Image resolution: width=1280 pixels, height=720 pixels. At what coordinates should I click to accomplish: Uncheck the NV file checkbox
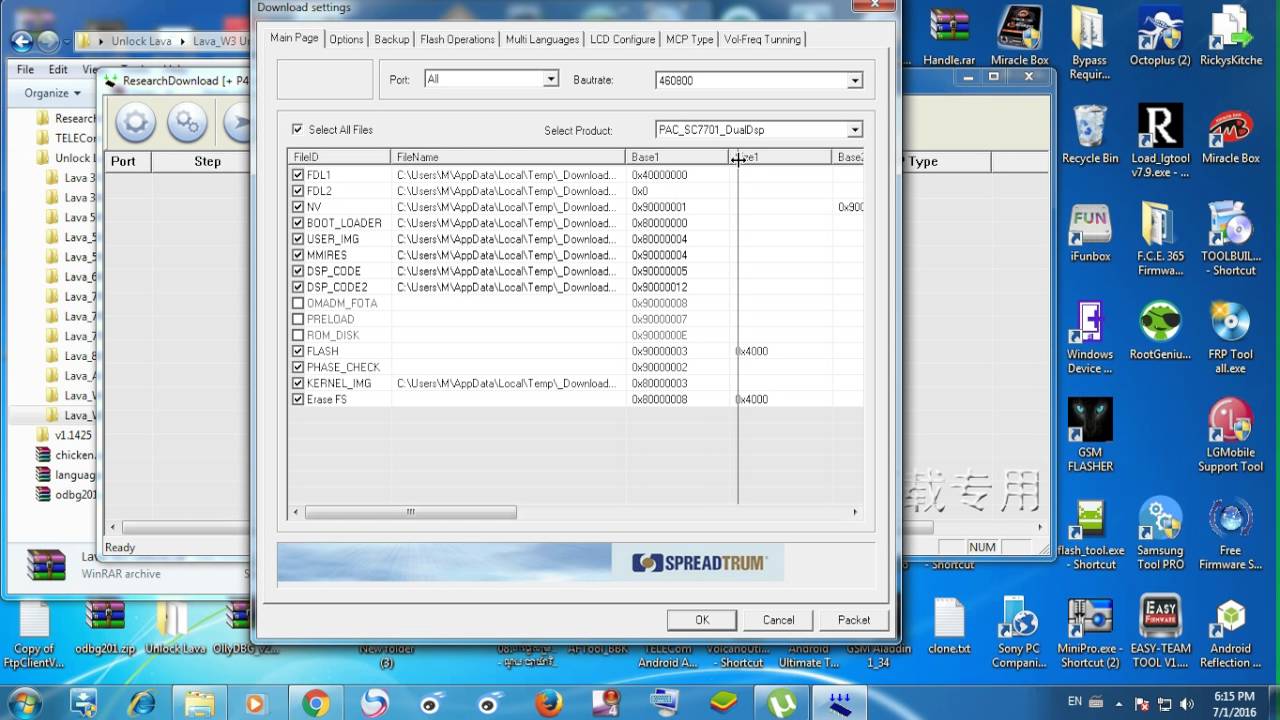[x=297, y=207]
